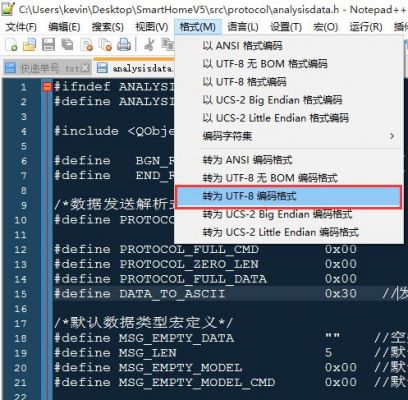Click the PROTOCOL_FULL_CMD define text
Viewport: 408px width, 400px height.
[189, 250]
